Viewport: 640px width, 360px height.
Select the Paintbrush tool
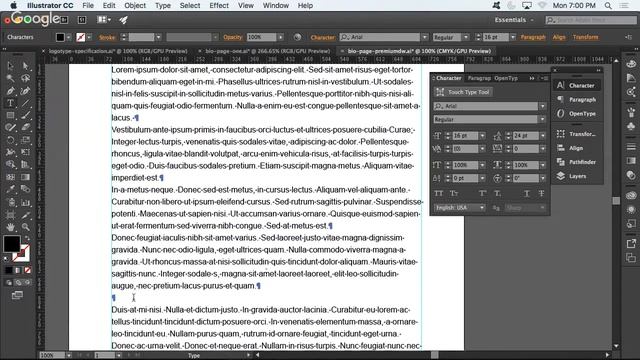pyautogui.click(x=25, y=115)
